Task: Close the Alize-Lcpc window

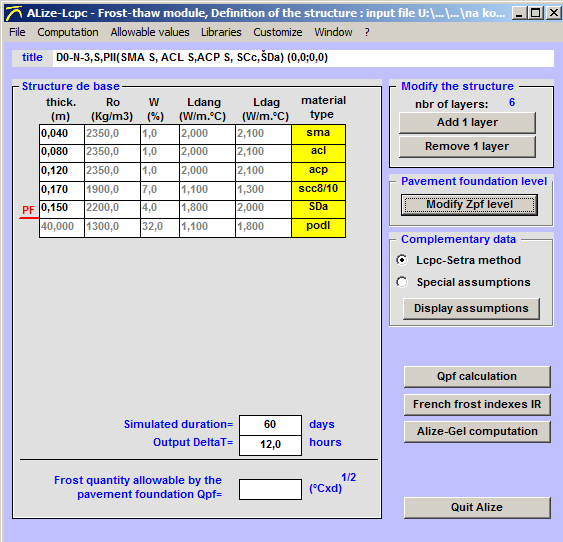Action: click(554, 14)
